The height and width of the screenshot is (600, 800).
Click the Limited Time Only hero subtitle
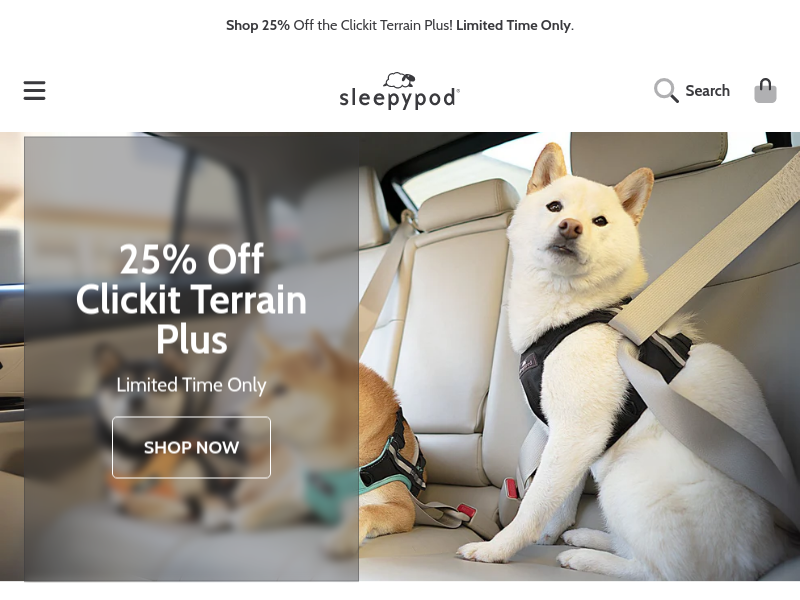191,385
